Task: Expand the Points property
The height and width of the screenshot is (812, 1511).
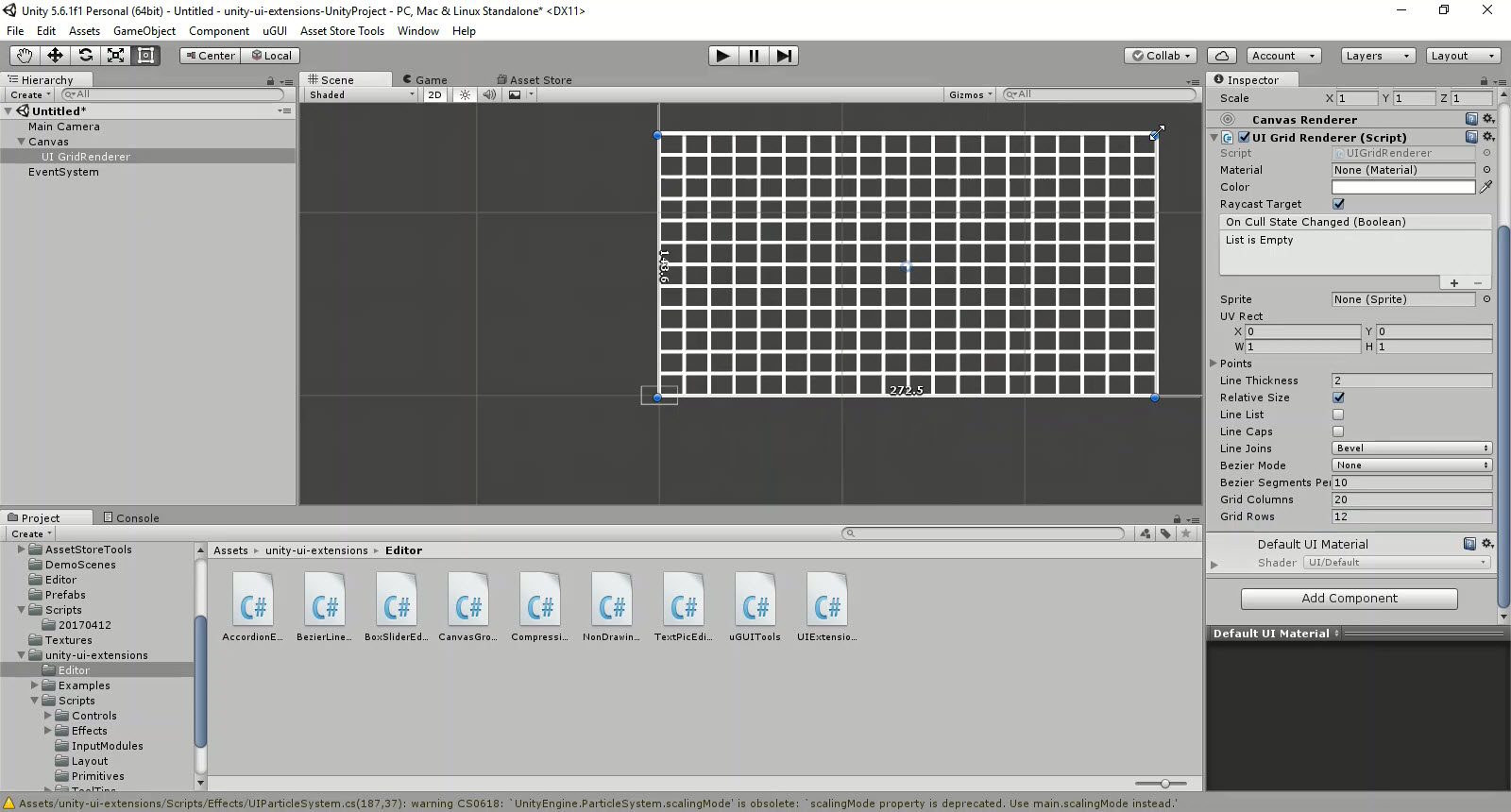Action: 1214,364
